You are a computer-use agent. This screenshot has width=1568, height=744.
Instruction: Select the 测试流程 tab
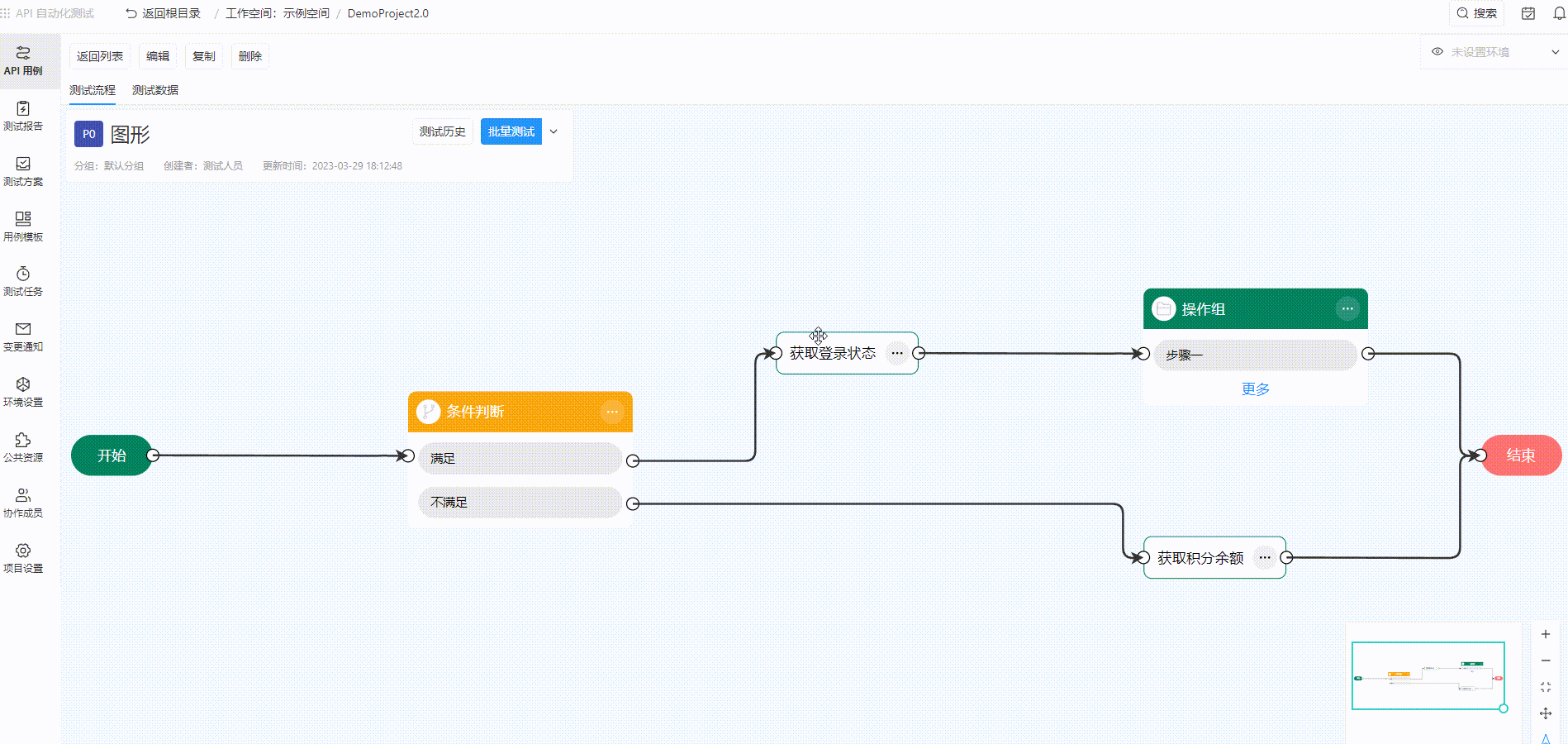[93, 90]
